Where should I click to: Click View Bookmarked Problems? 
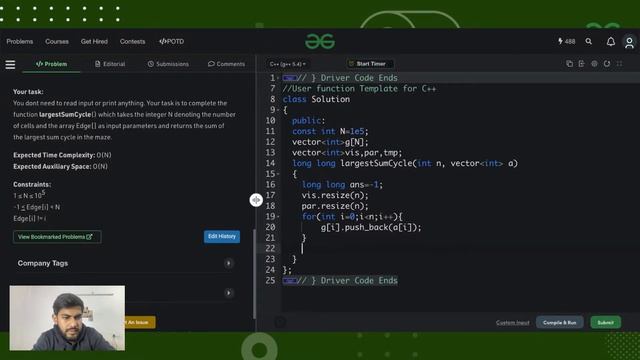pos(57,237)
